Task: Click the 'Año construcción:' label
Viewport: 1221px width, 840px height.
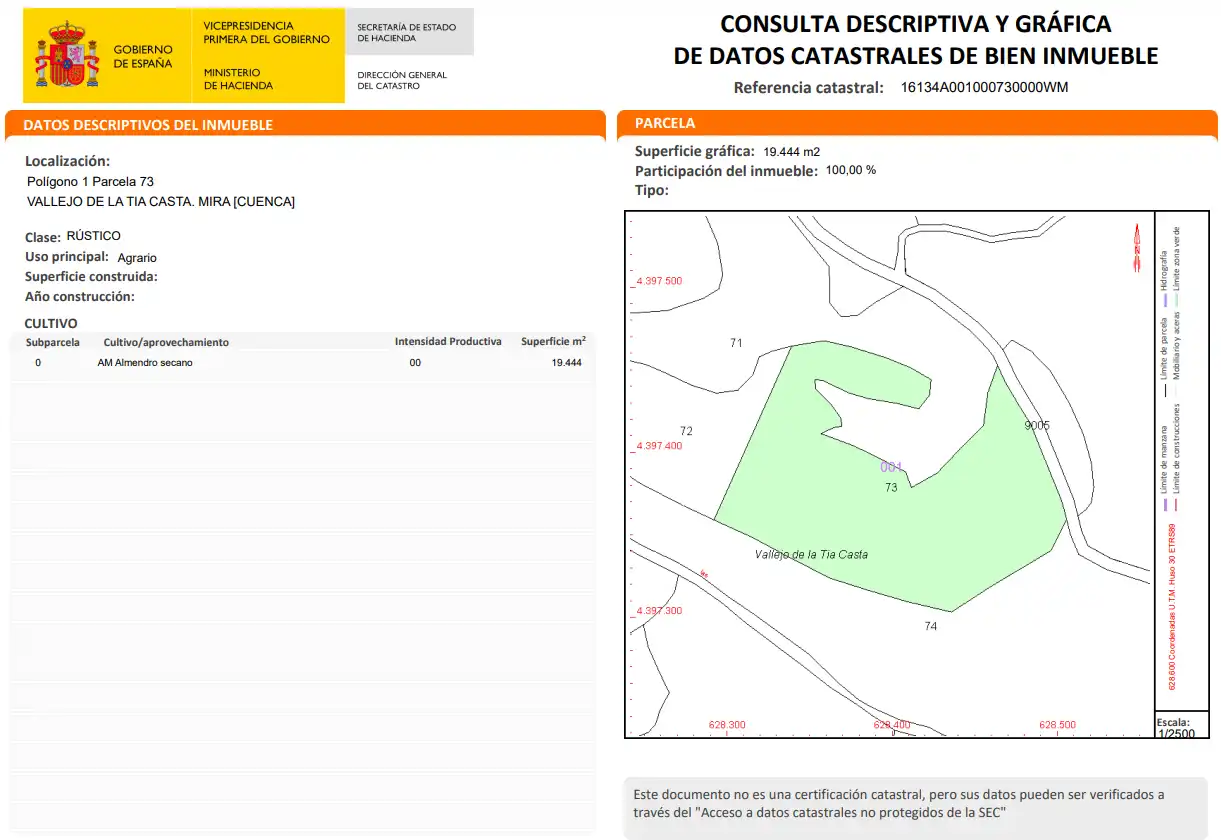Action: click(79, 297)
